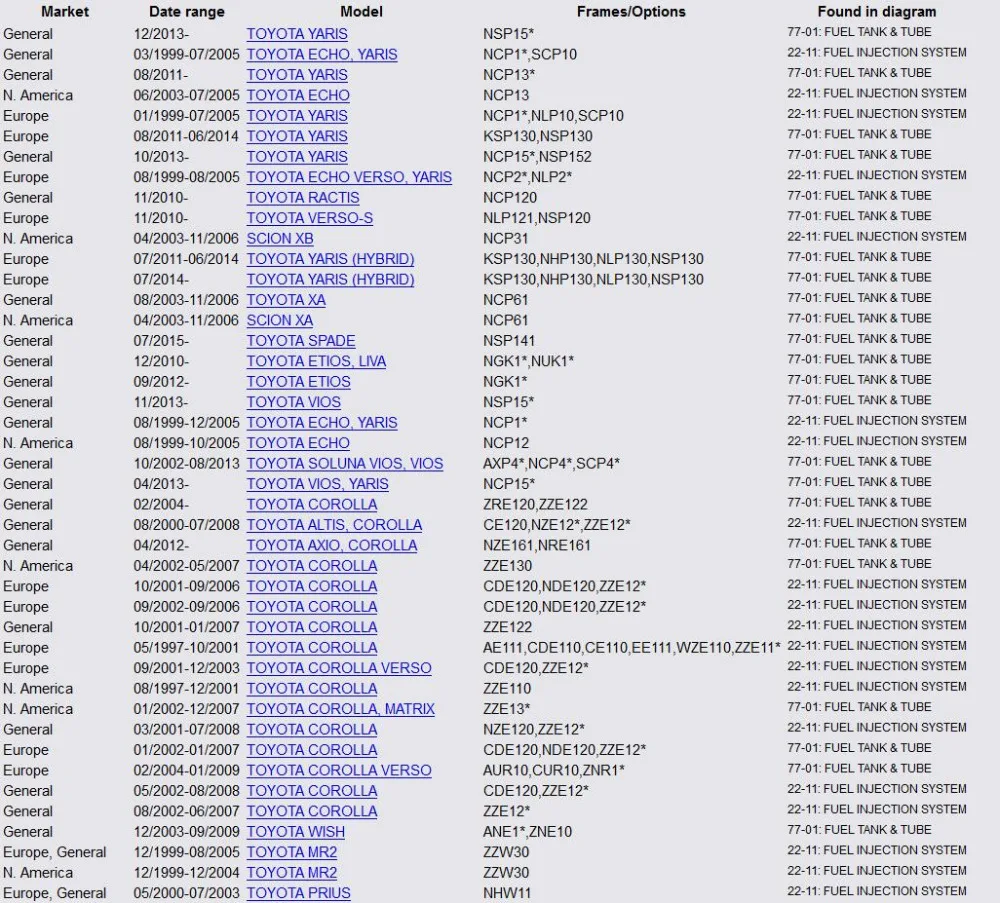Screen dimensions: 1000x903
Task: Open the TOYOTA ETIOS, LIVA link
Action: 316,361
